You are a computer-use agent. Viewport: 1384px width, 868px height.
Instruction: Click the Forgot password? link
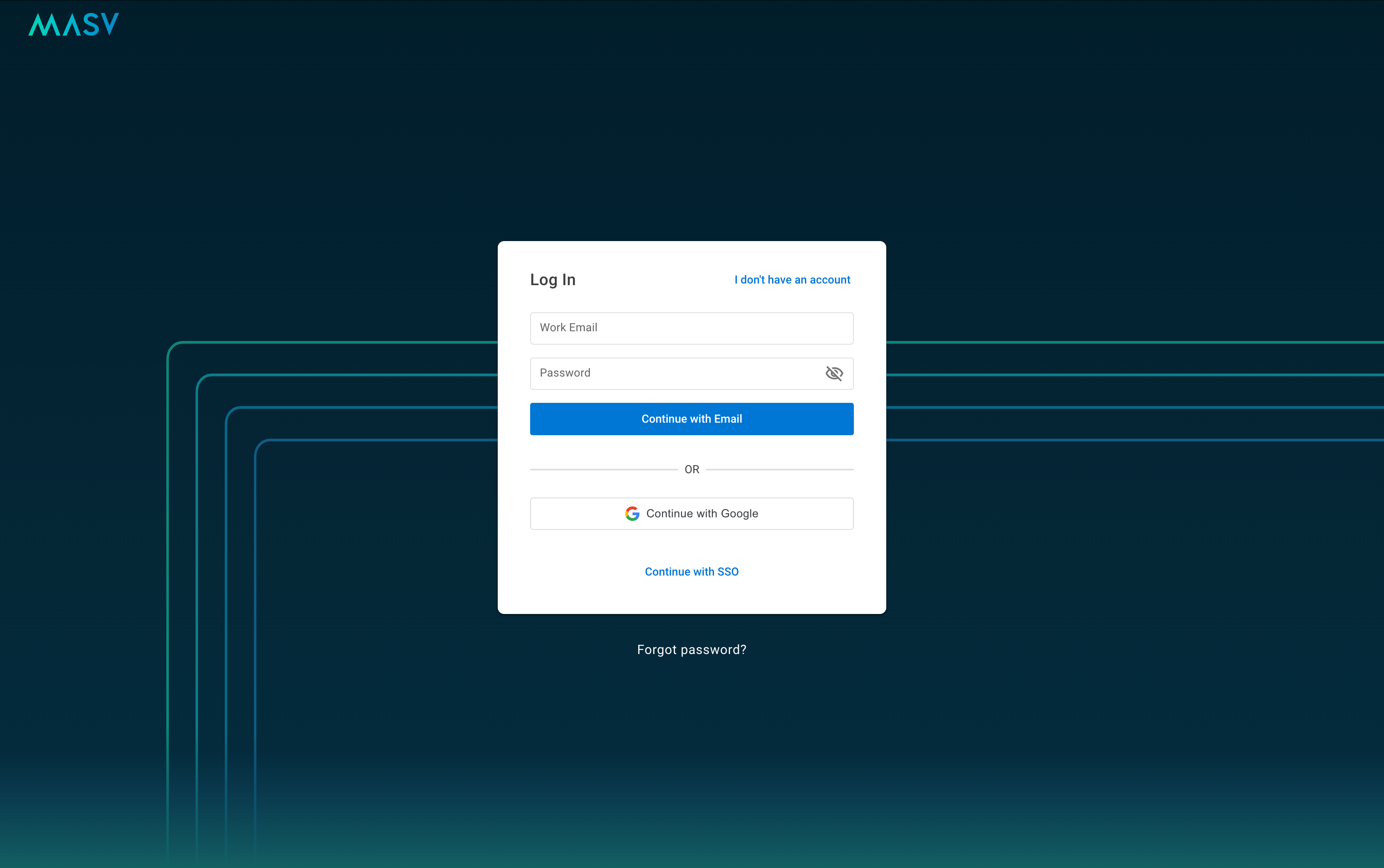coord(692,650)
